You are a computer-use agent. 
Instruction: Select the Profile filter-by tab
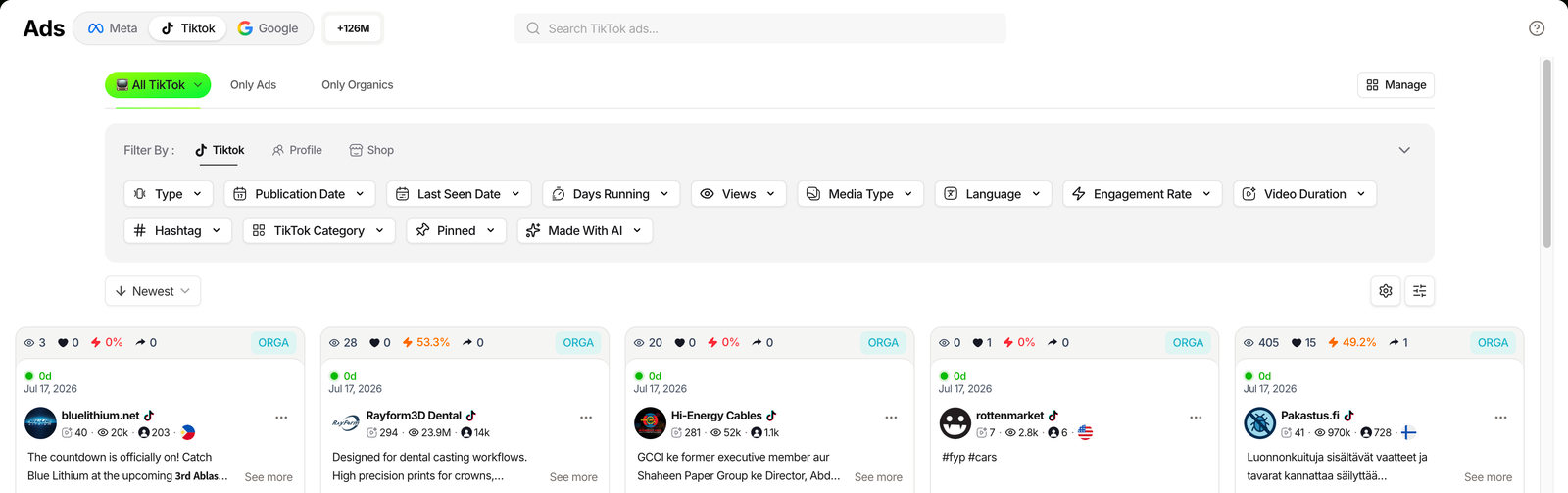[297, 150]
